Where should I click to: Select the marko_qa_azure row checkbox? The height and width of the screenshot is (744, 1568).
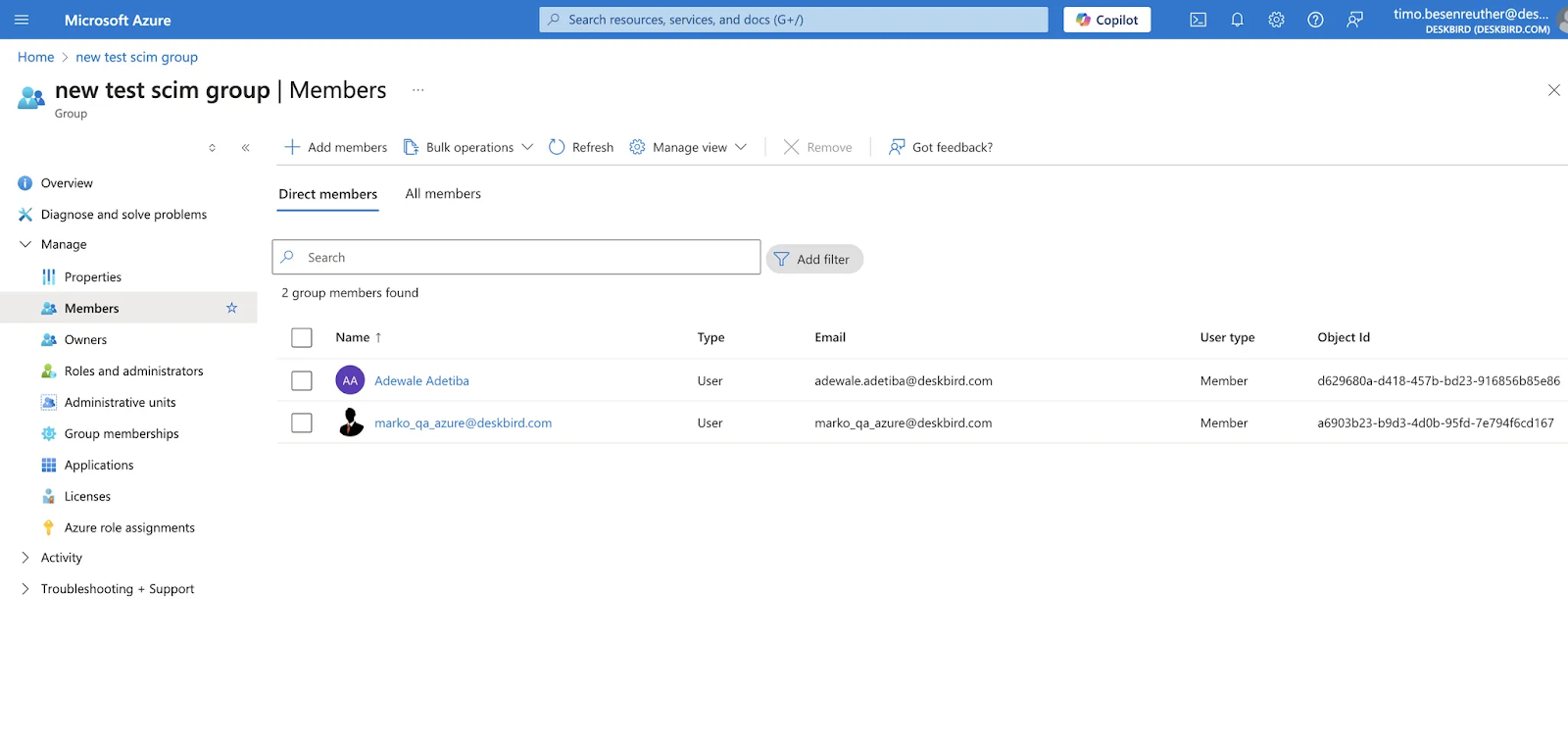[x=302, y=422]
